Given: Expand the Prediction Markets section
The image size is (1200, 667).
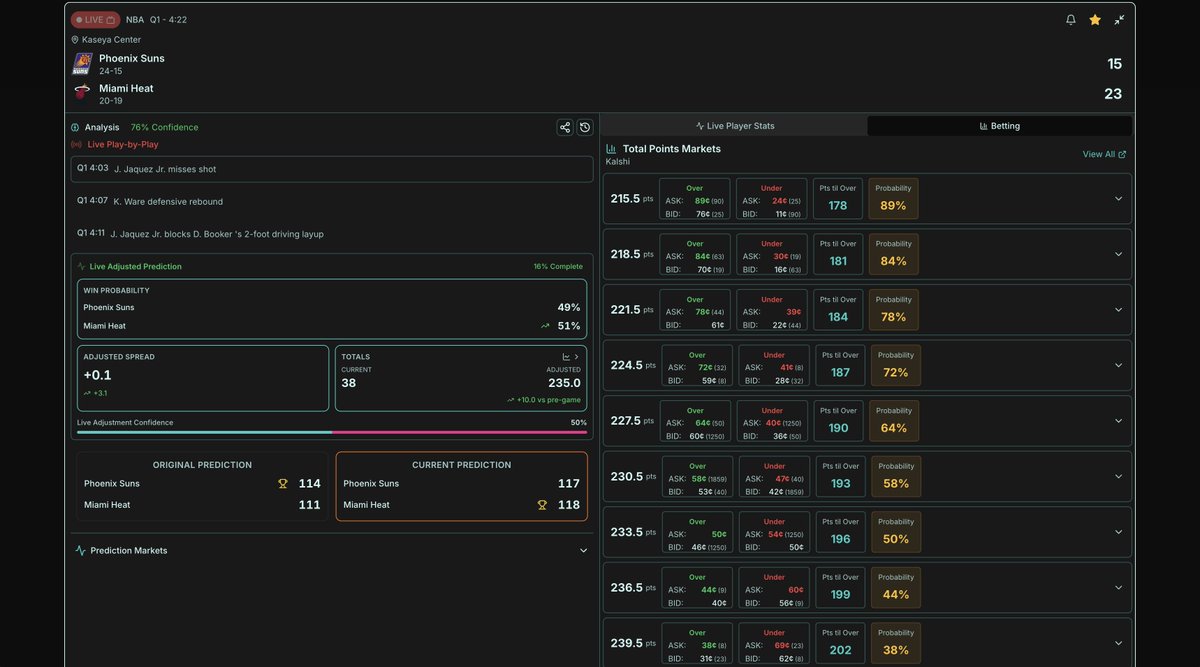Looking at the screenshot, I should 584,551.
